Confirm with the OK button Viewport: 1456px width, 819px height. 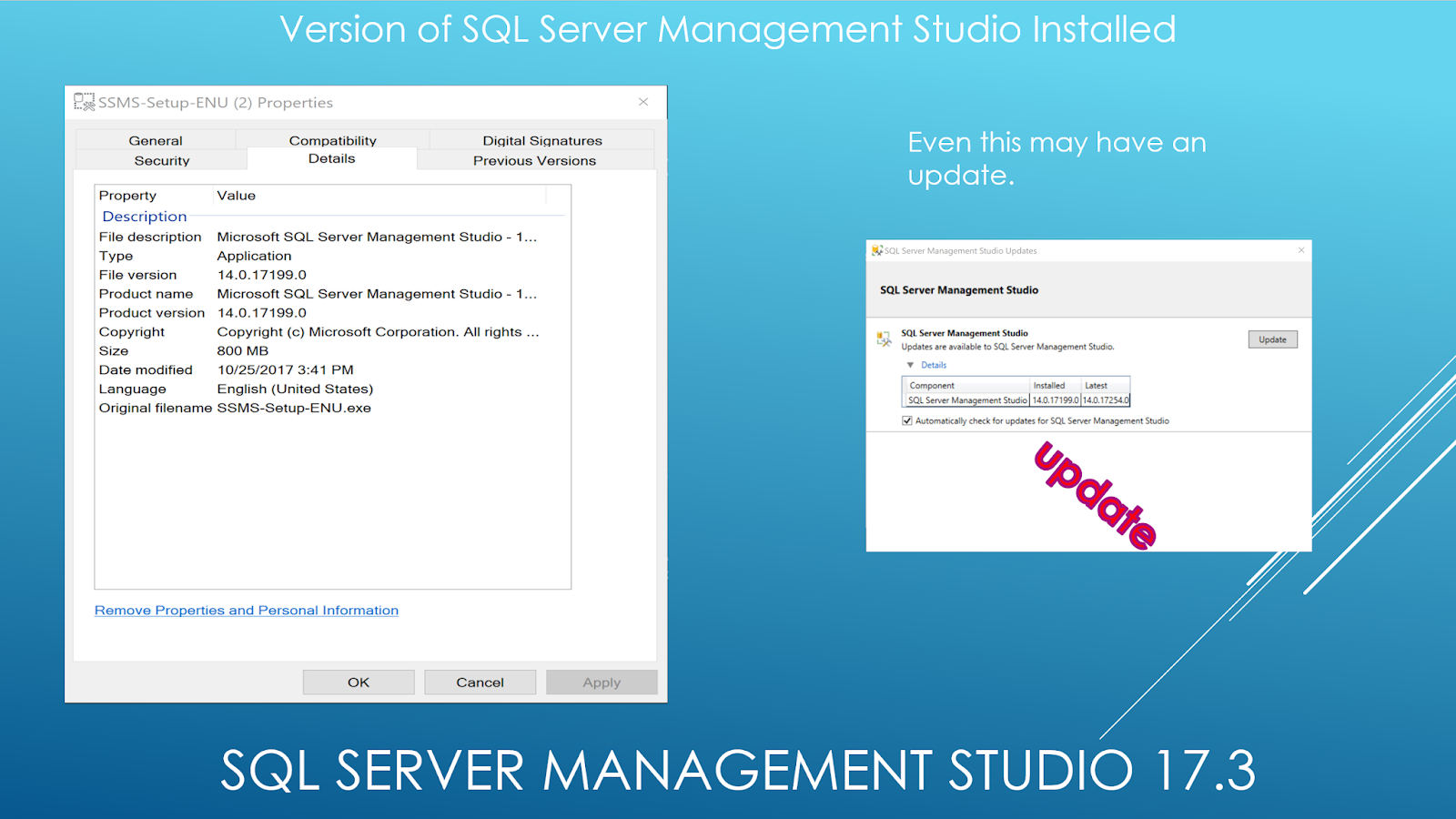click(x=359, y=682)
